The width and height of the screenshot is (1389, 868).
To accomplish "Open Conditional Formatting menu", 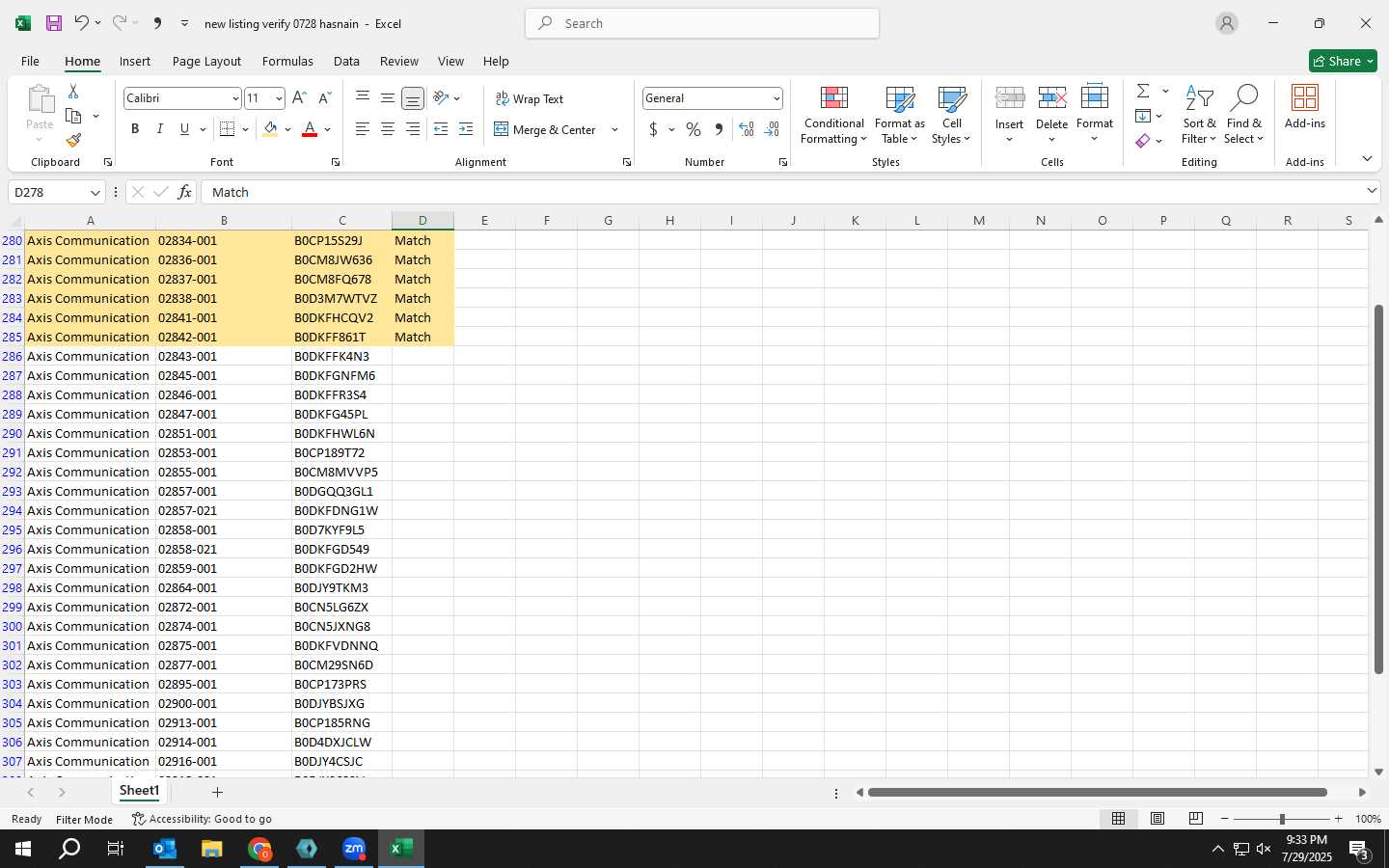I will [834, 116].
